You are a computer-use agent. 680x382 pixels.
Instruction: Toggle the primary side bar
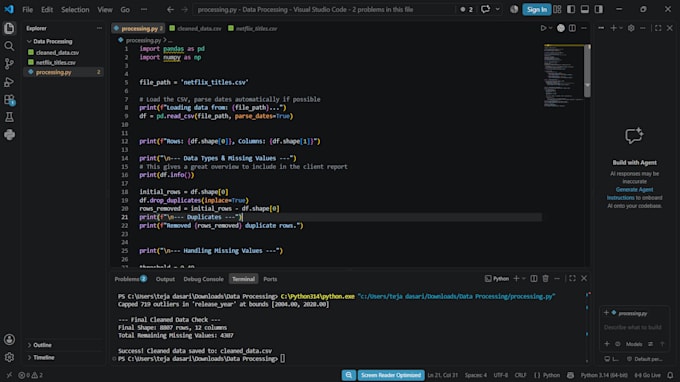(571, 9)
